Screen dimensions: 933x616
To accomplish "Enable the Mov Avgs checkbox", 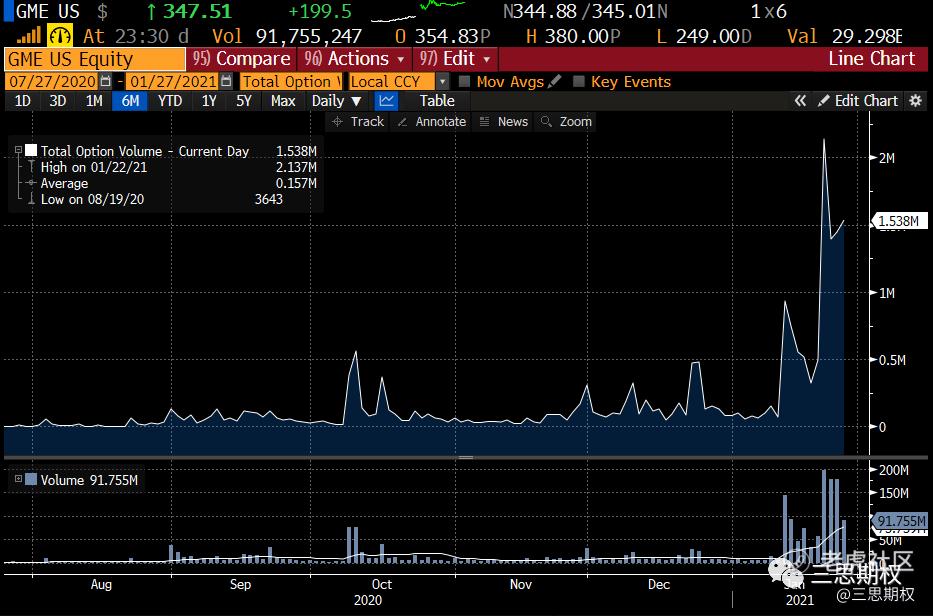I will point(464,81).
